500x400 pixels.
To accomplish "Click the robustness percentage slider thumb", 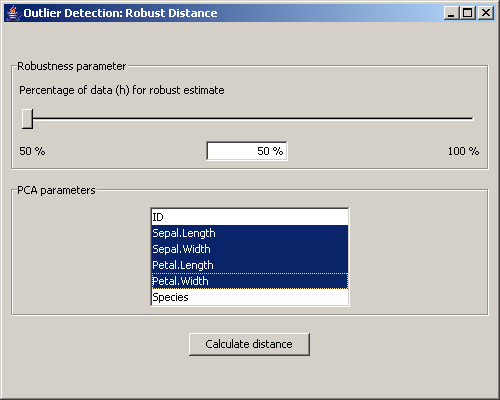I will tap(27, 119).
